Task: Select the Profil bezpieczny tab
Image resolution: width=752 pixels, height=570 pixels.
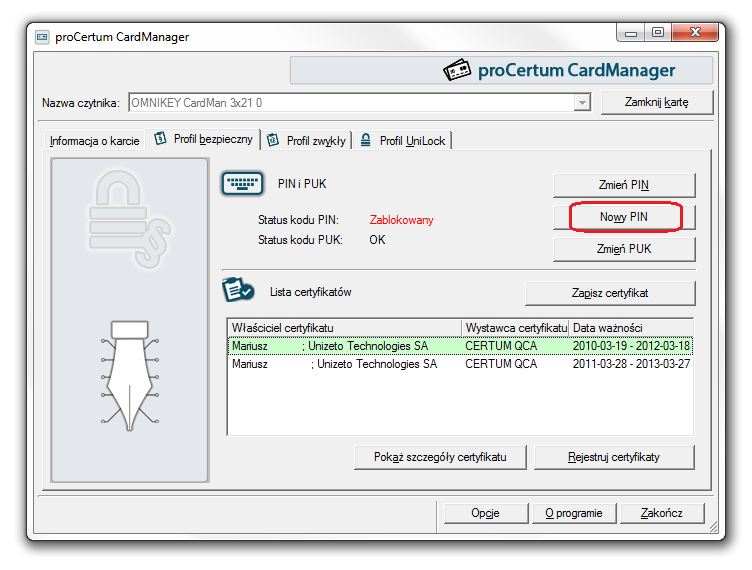Action: [203, 140]
